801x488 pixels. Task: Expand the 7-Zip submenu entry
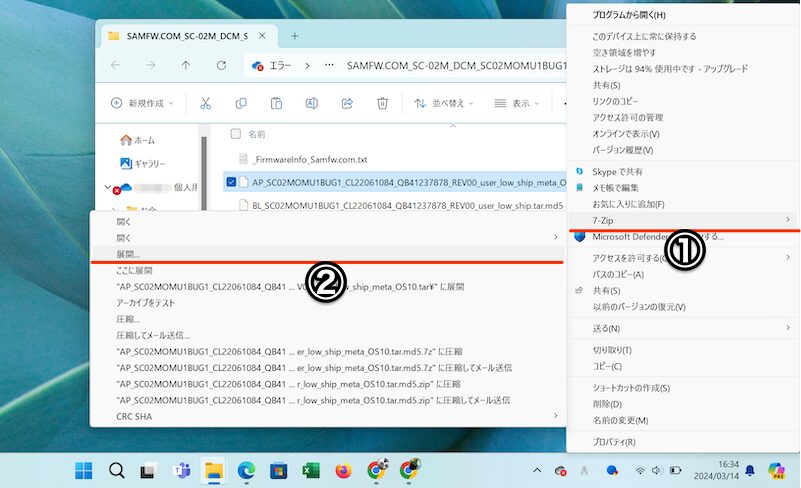(x=680, y=219)
